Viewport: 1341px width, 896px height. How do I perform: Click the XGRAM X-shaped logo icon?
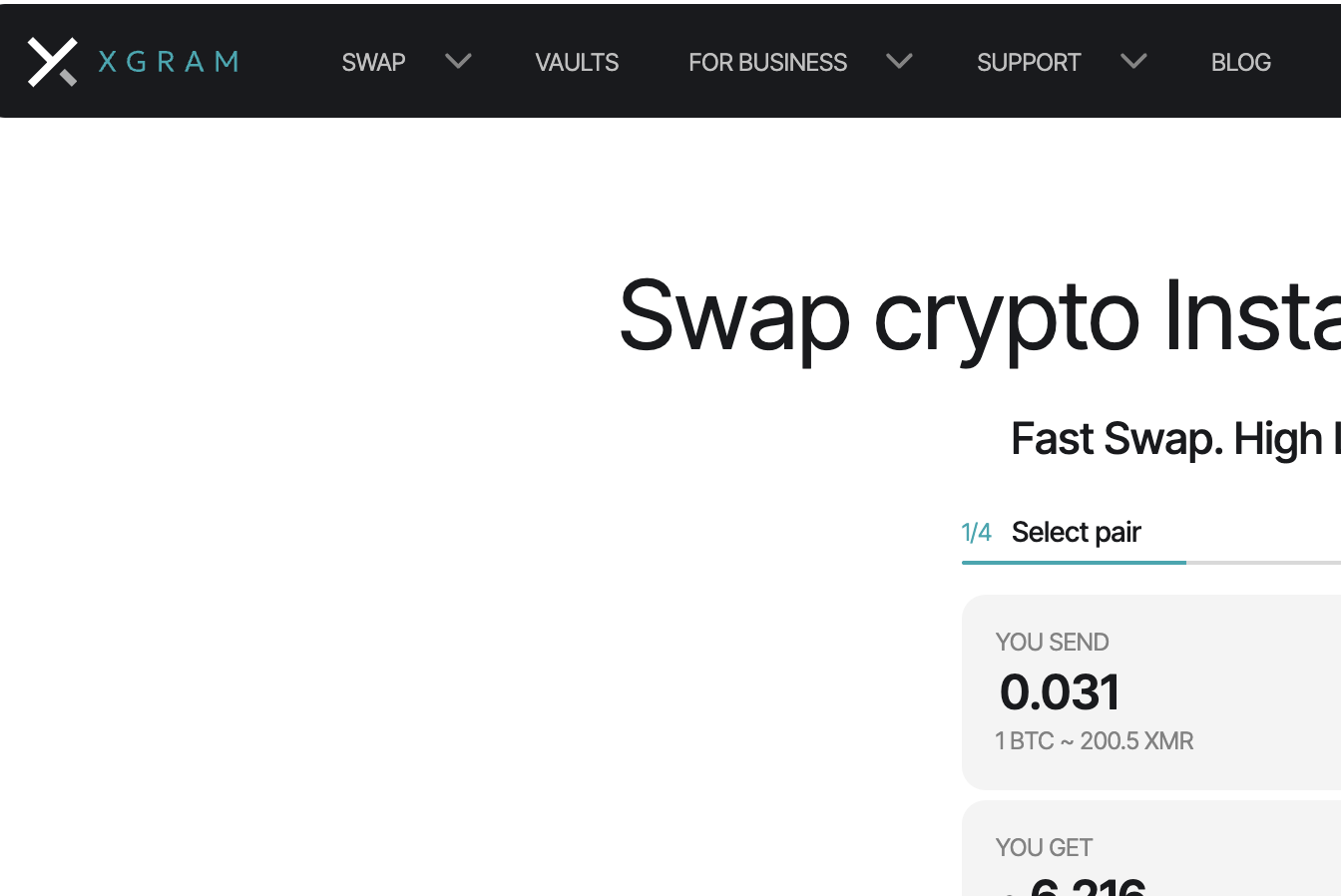(52, 62)
